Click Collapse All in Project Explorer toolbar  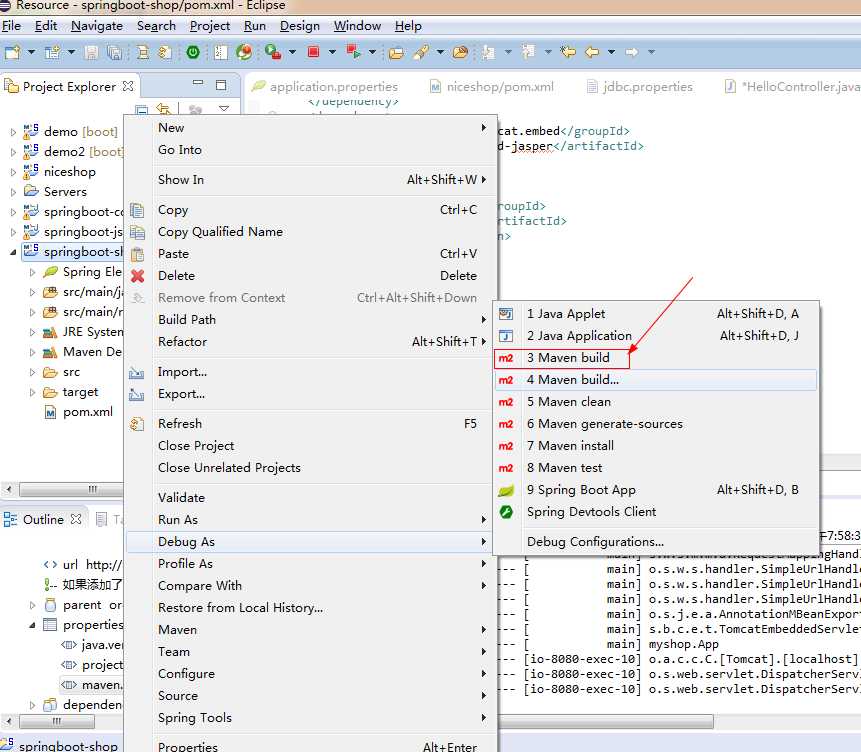(x=141, y=109)
